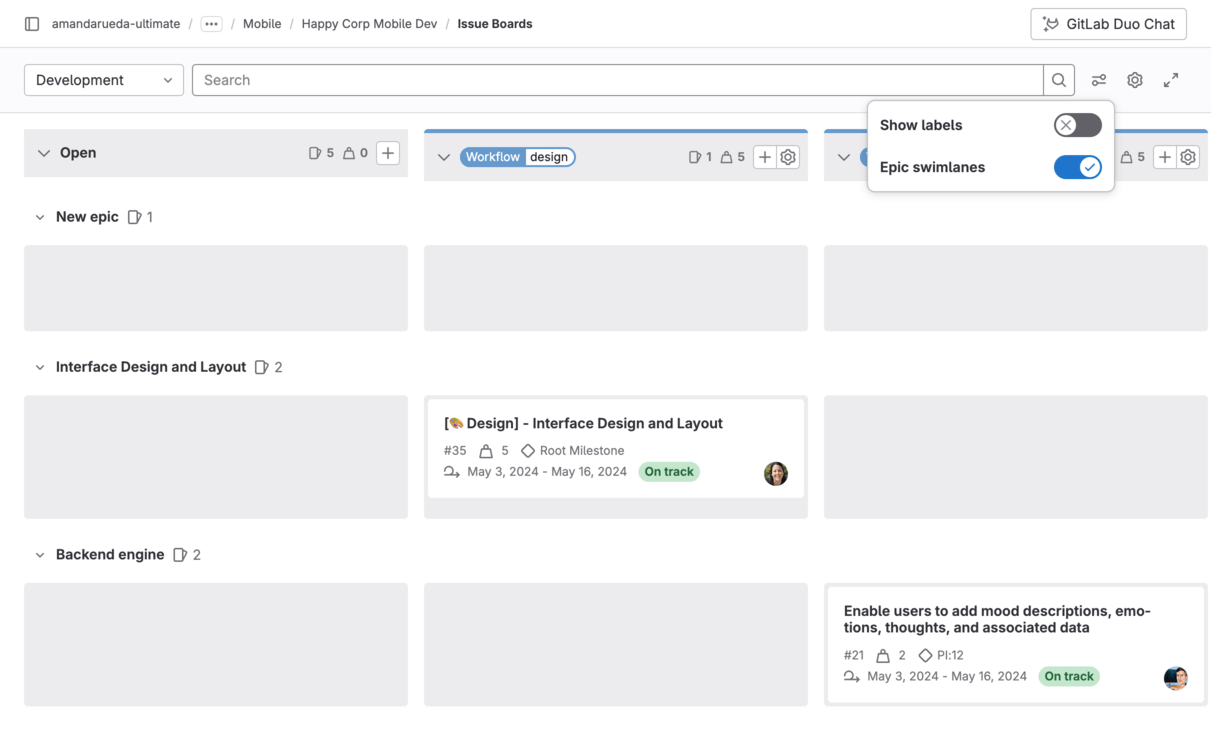
Task: Collapse the Interface Design and Layout swimlane
Action: [x=40, y=367]
